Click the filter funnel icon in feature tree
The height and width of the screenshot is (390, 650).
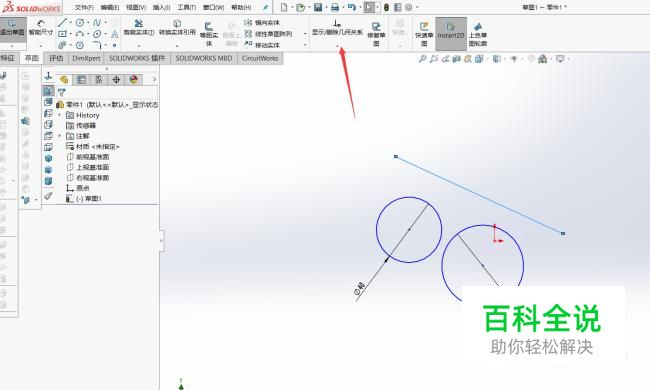tap(62, 92)
